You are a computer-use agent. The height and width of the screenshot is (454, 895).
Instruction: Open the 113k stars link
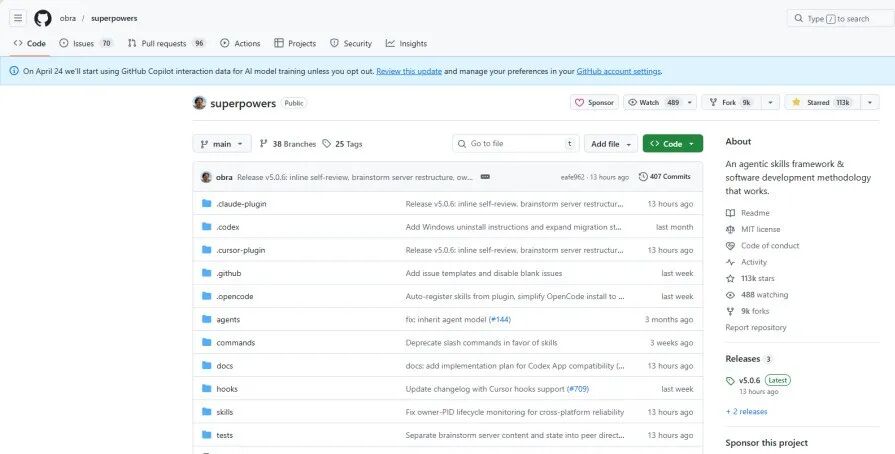(751, 279)
